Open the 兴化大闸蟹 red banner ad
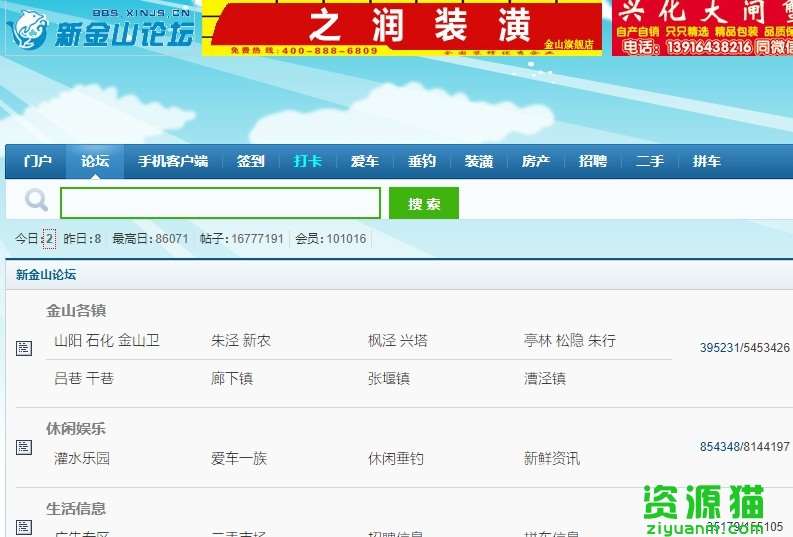The height and width of the screenshot is (537, 793). [702, 28]
